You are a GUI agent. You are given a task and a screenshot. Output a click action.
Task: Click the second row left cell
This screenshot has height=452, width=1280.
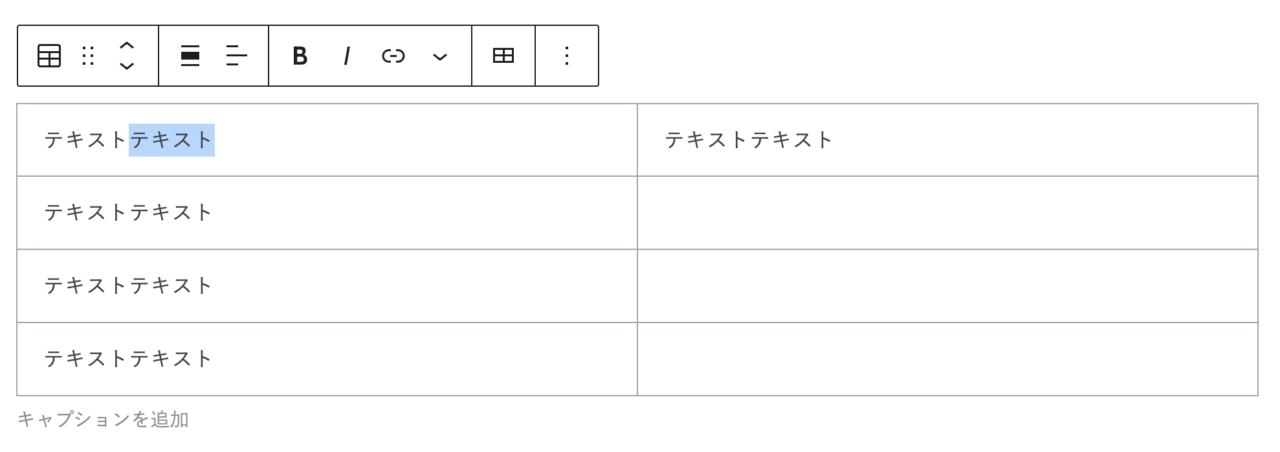[x=327, y=213]
